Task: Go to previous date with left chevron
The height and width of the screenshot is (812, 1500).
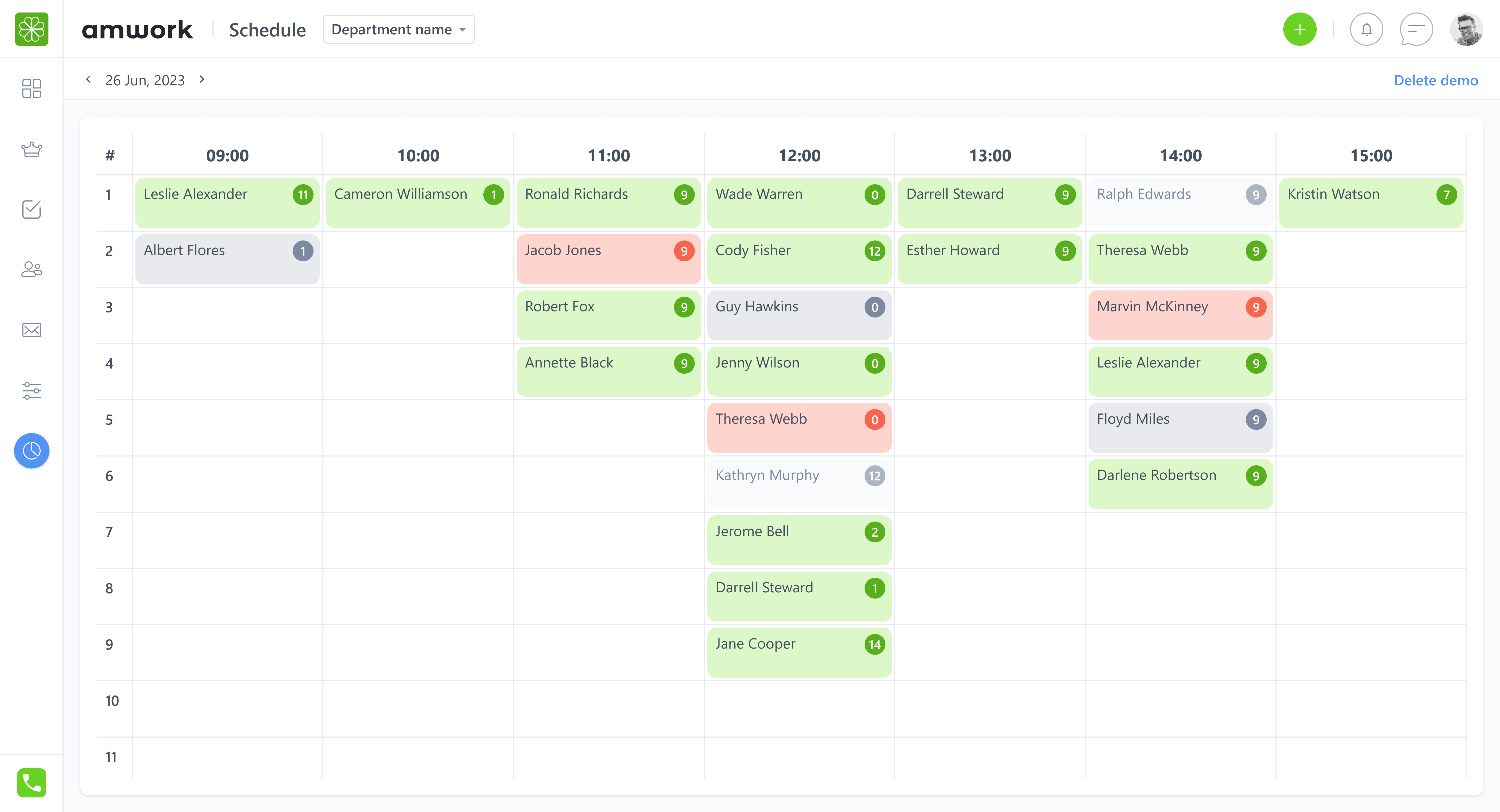Action: click(x=89, y=79)
